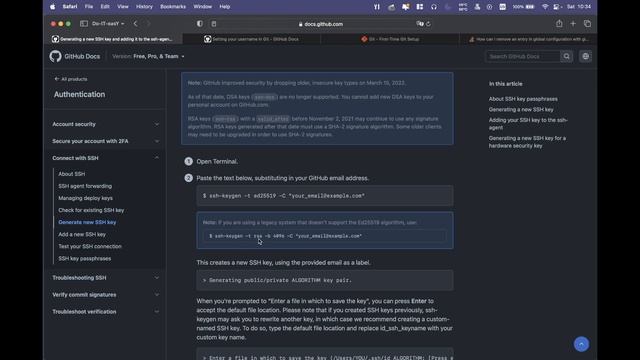
Task: Click the reader view icon
Action: pos(213,24)
